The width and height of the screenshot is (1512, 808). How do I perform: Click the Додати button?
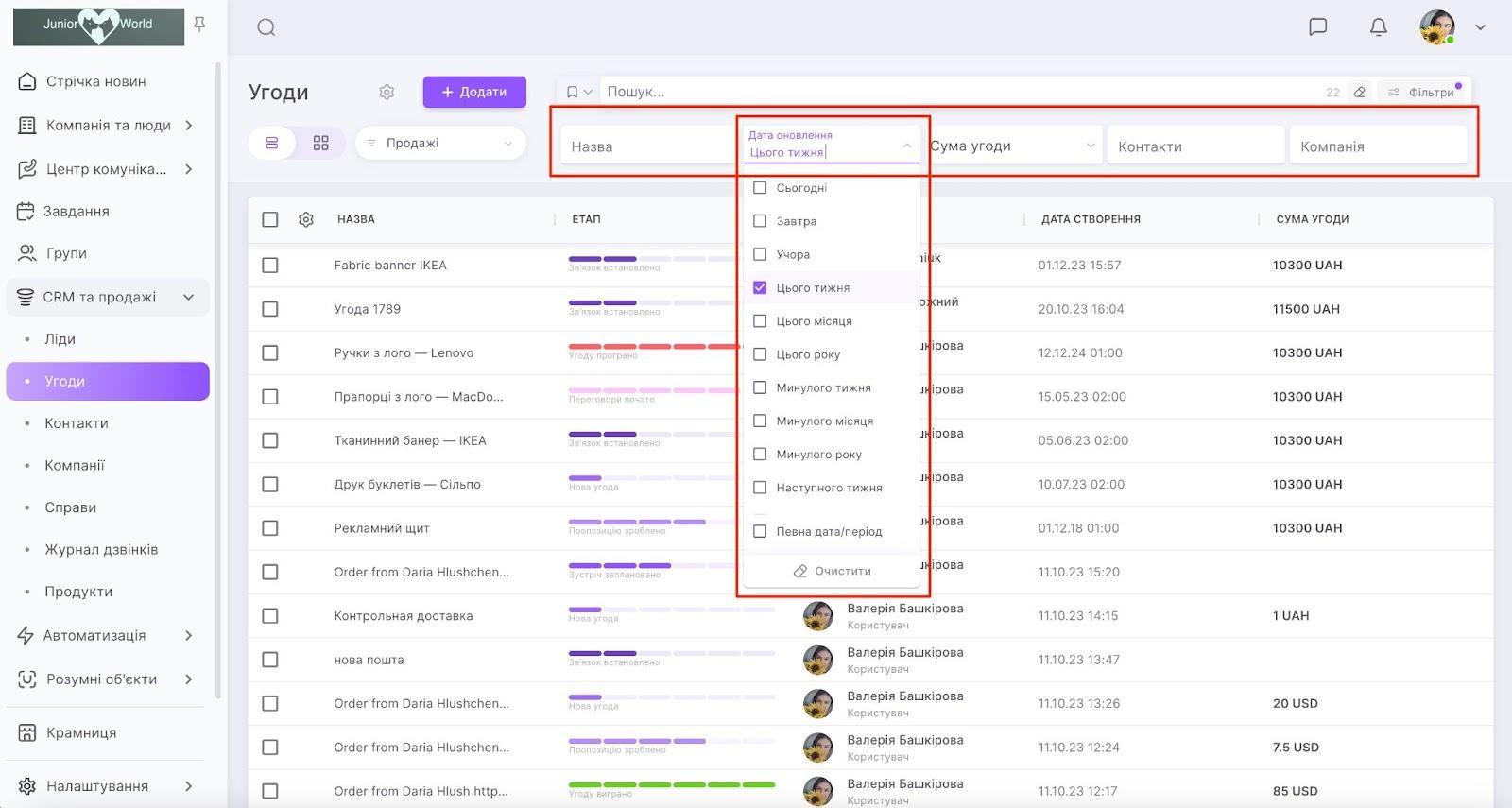click(474, 92)
